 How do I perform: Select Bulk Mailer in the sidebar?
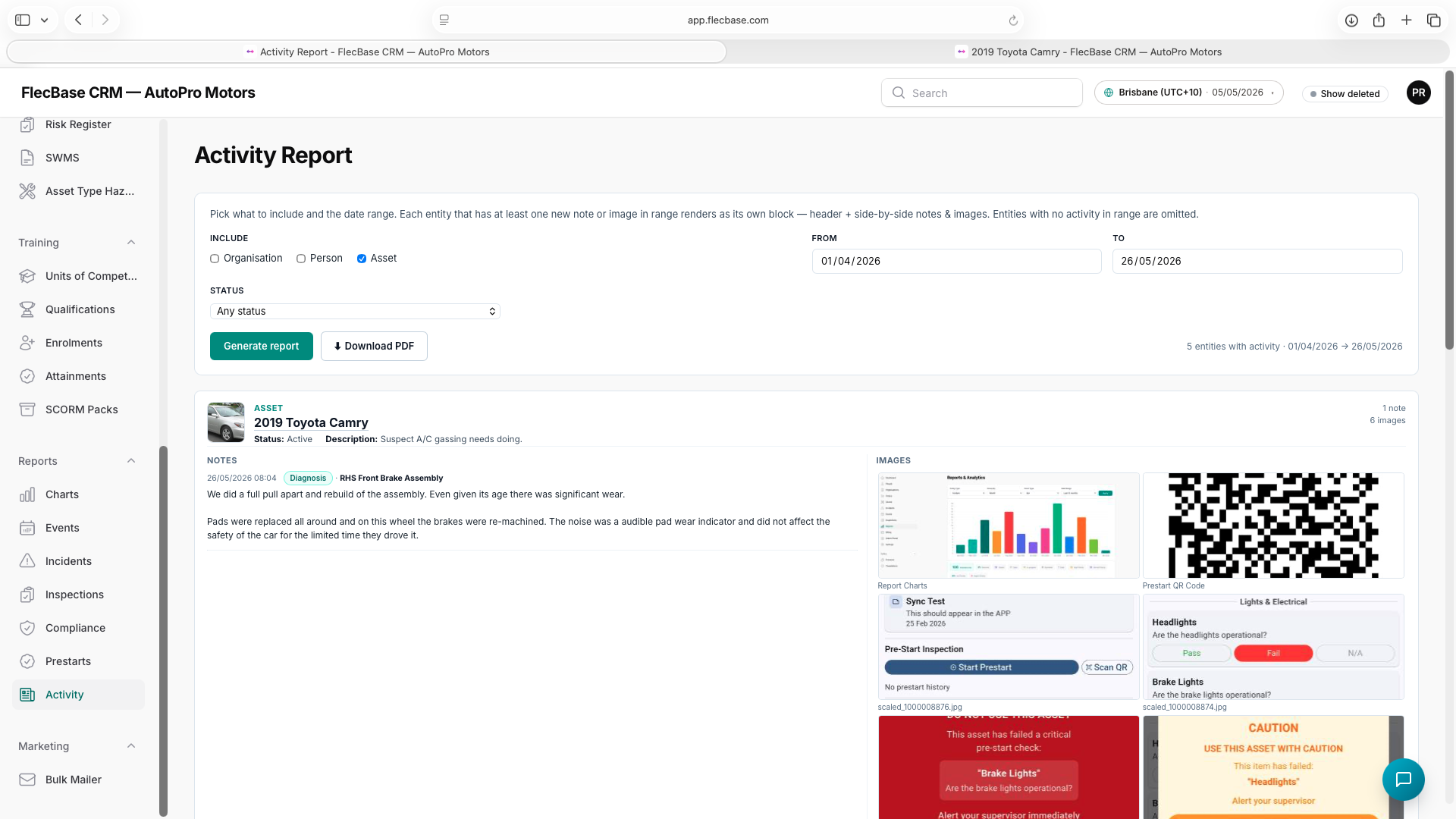click(x=78, y=780)
